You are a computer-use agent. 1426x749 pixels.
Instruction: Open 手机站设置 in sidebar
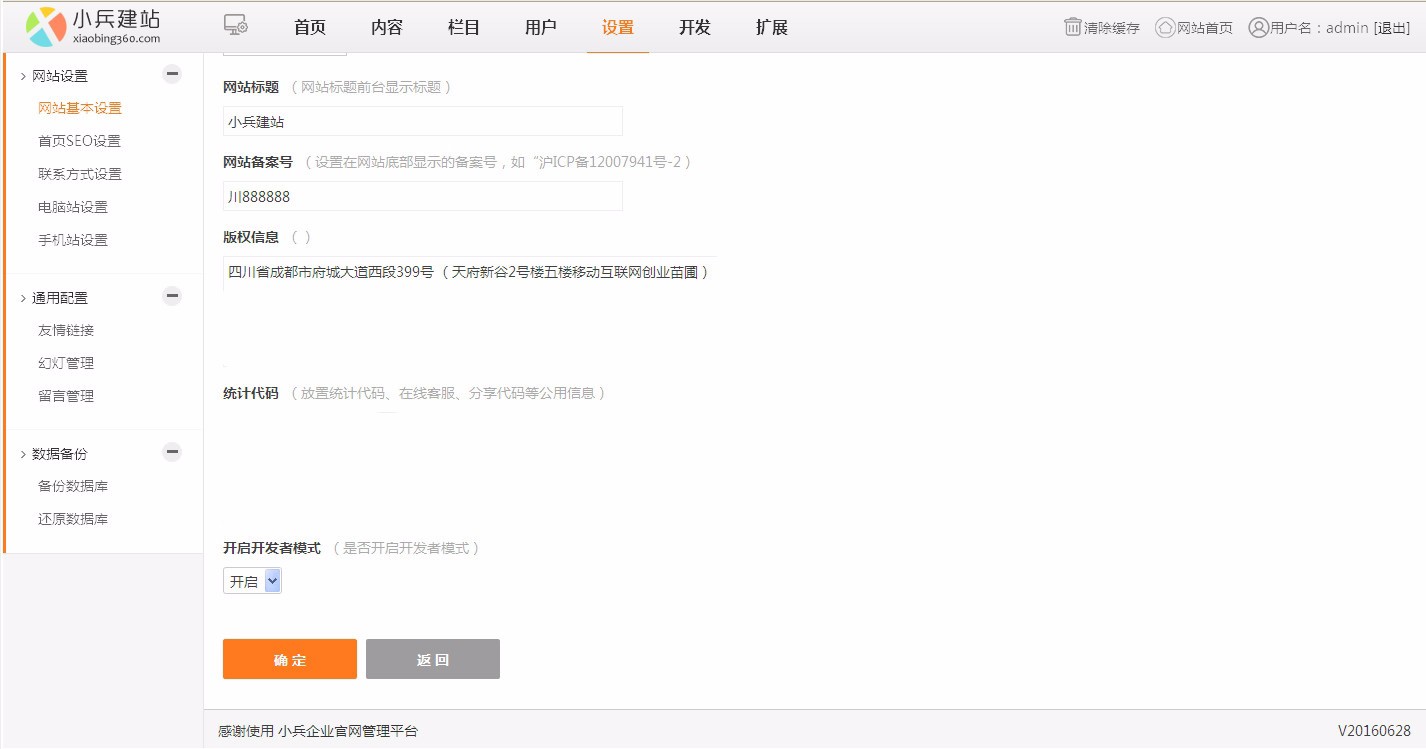tap(73, 240)
